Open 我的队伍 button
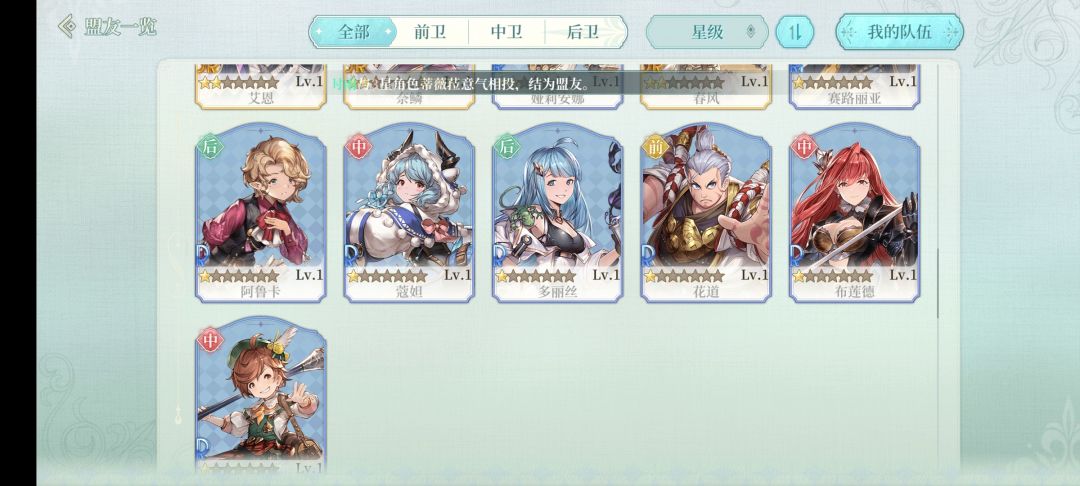 tap(899, 32)
